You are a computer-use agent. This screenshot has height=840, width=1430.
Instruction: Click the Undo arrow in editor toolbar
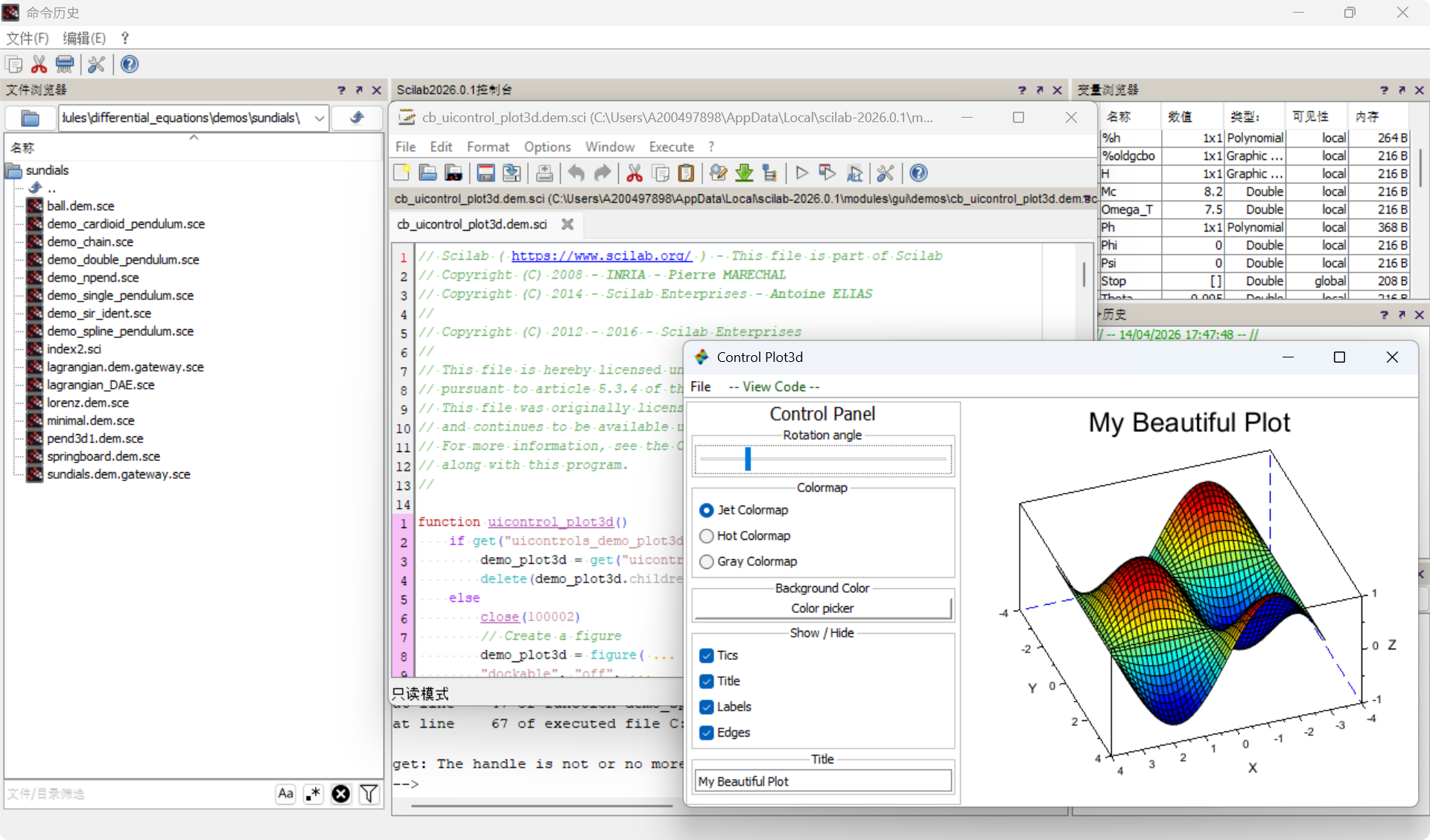[576, 174]
